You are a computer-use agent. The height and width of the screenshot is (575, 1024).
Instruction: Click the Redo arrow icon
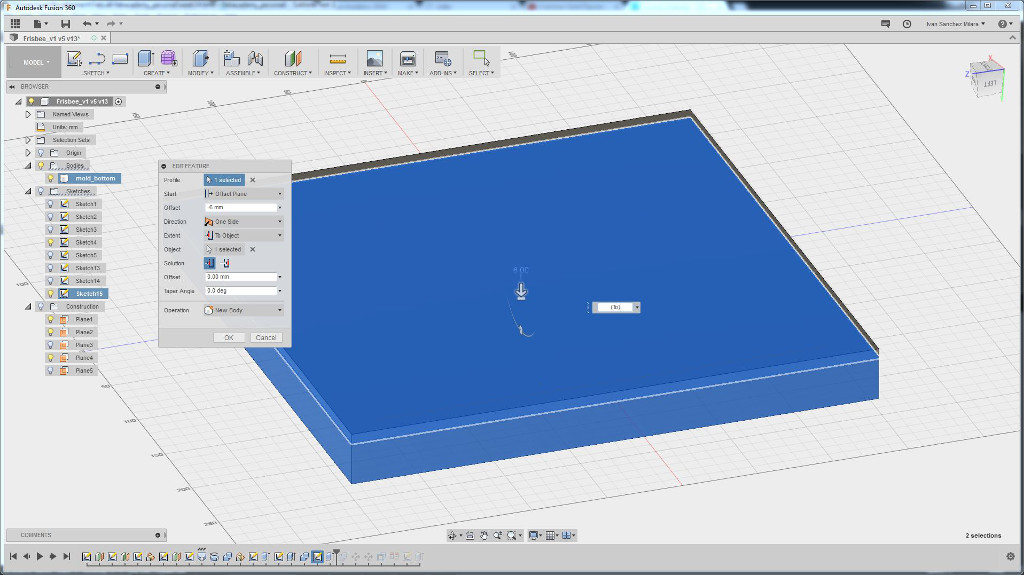tap(111, 24)
